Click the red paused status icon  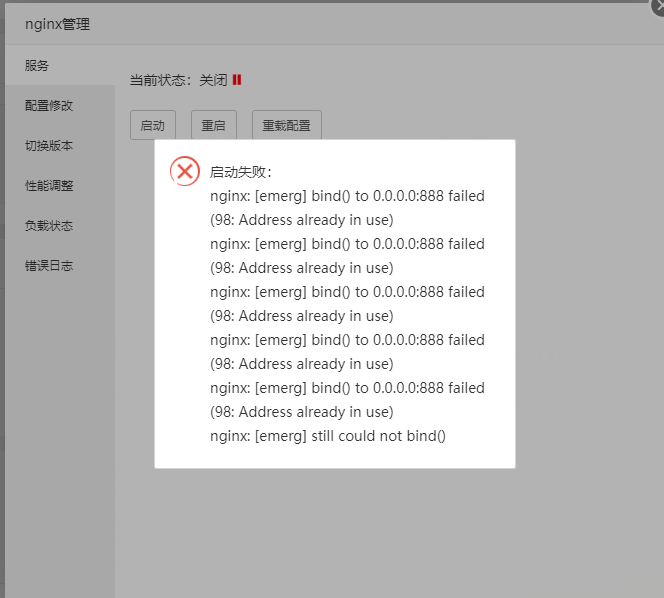click(237, 80)
